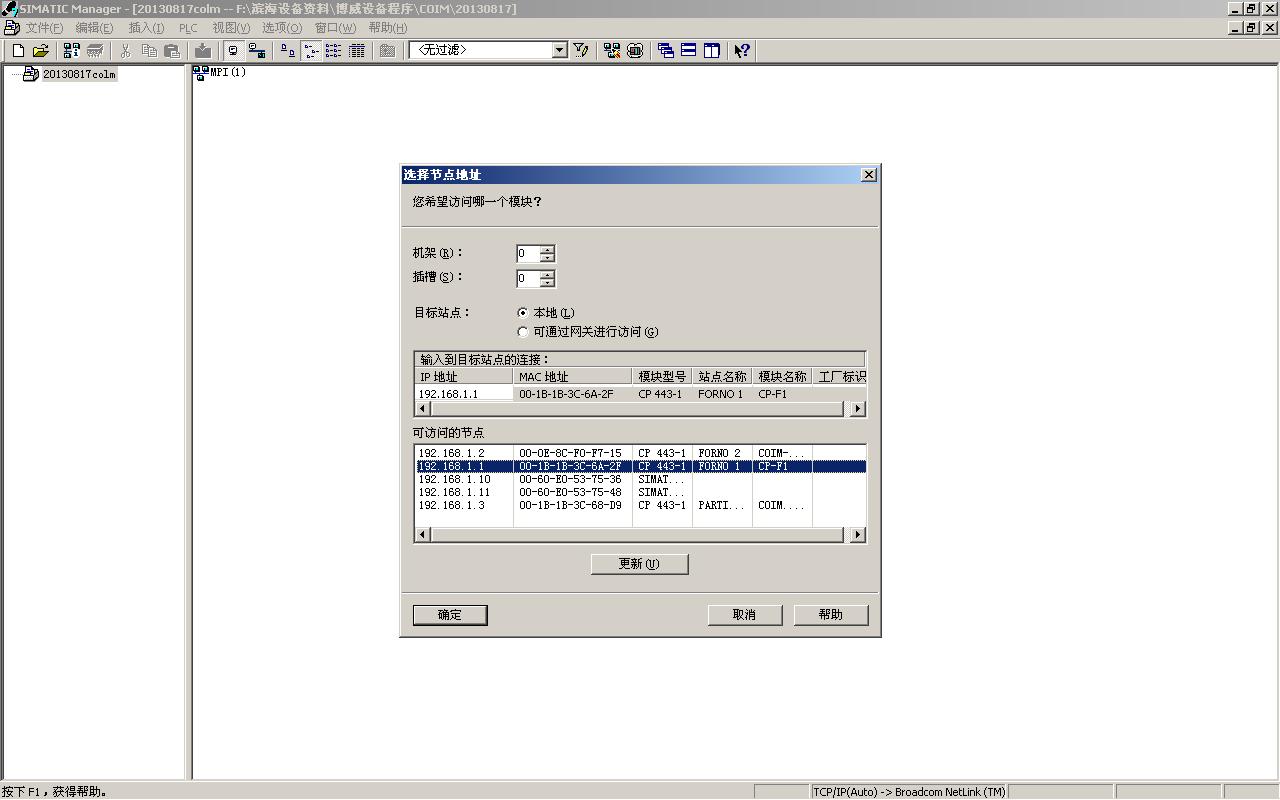The image size is (1280, 800).
Task: Click the filter funnel icon
Action: tap(581, 50)
